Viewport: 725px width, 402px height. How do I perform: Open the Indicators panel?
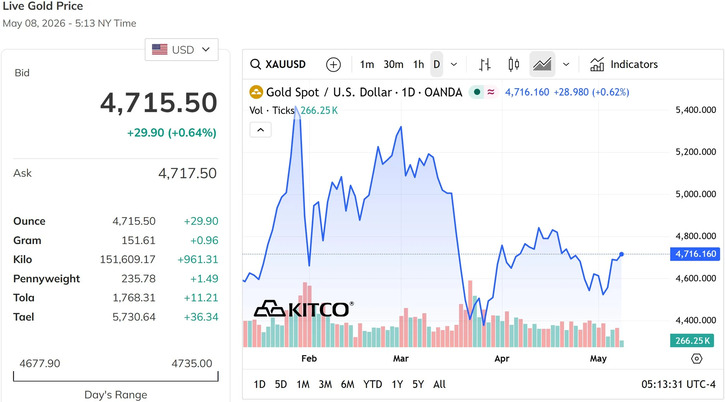coord(624,64)
